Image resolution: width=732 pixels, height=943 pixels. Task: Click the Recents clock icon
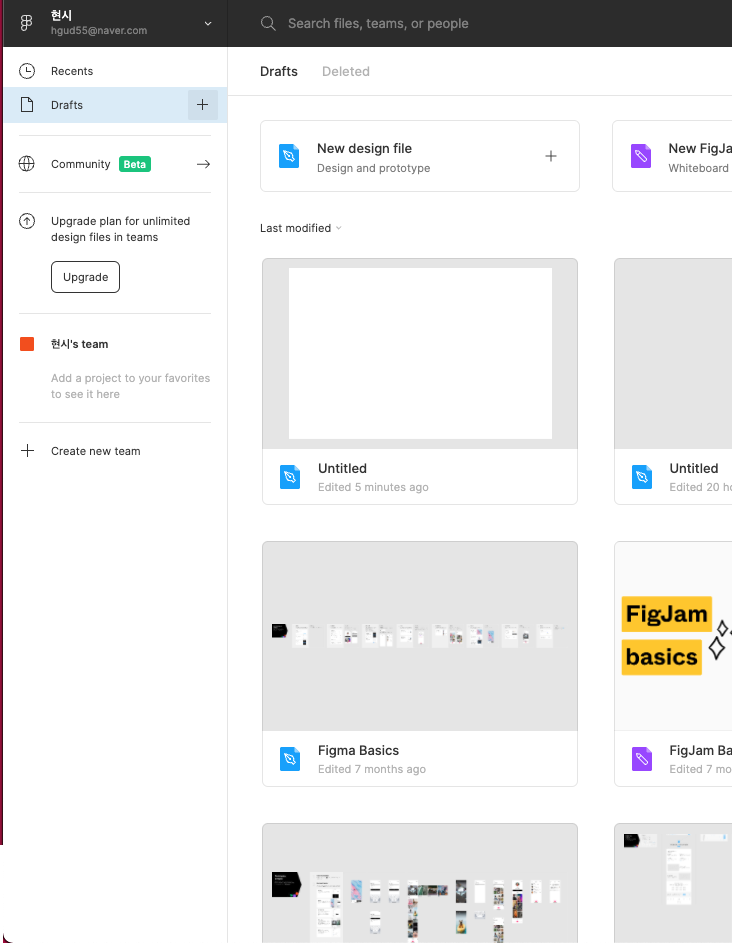point(27,71)
